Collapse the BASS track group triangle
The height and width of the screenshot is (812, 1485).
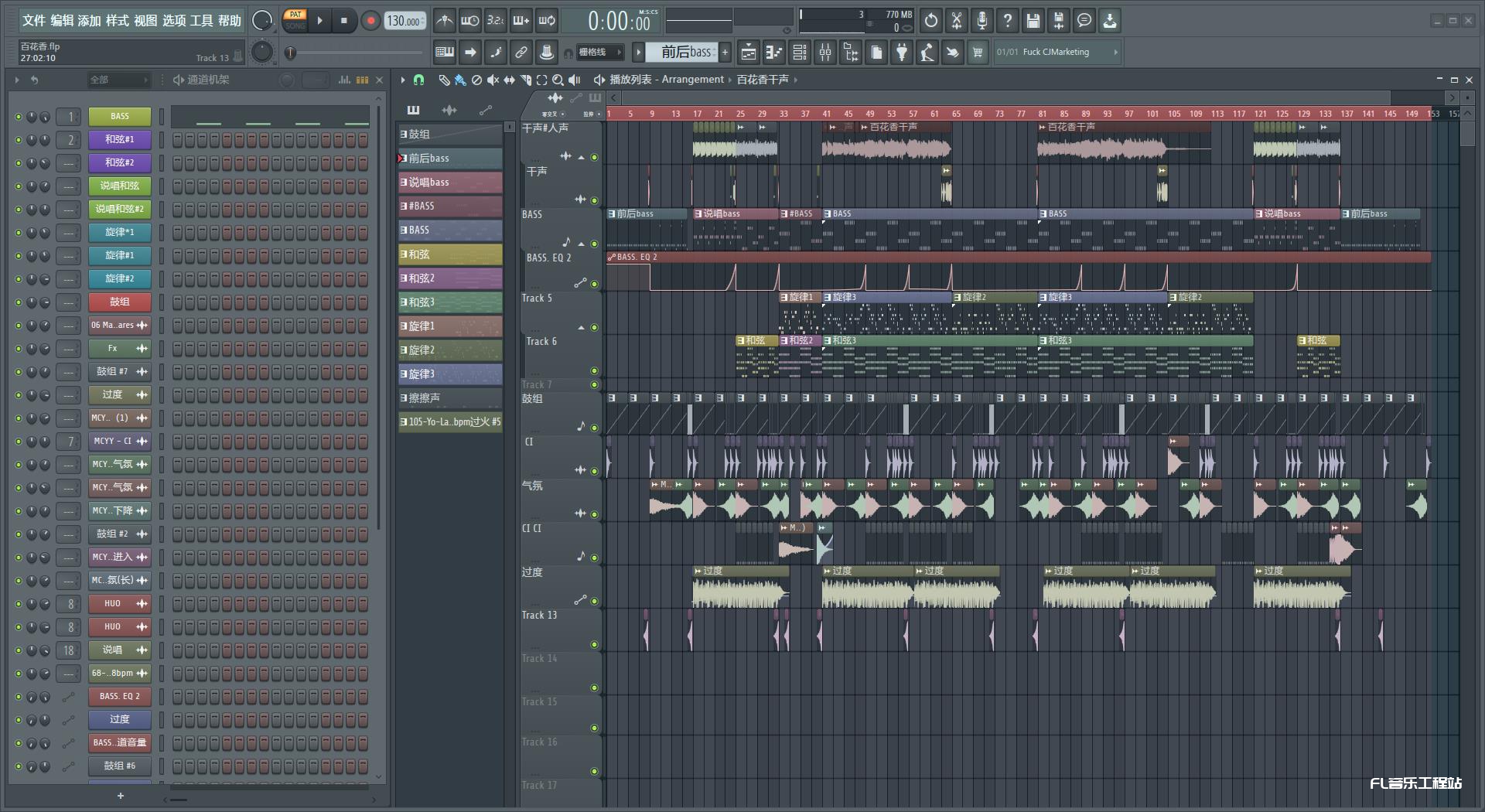[581, 244]
